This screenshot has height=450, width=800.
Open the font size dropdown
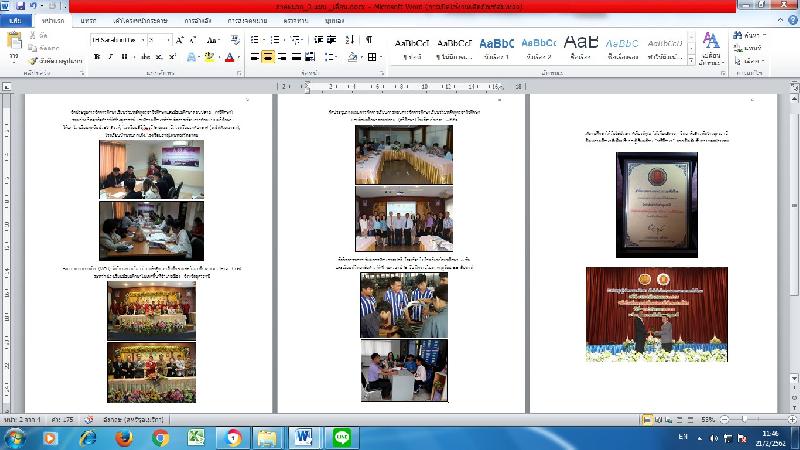[x=168, y=40]
